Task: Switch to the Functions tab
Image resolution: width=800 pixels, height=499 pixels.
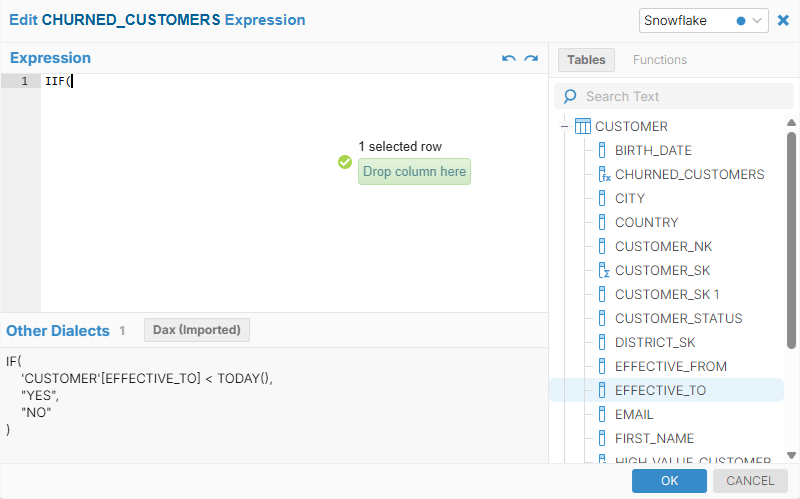Action: click(660, 59)
